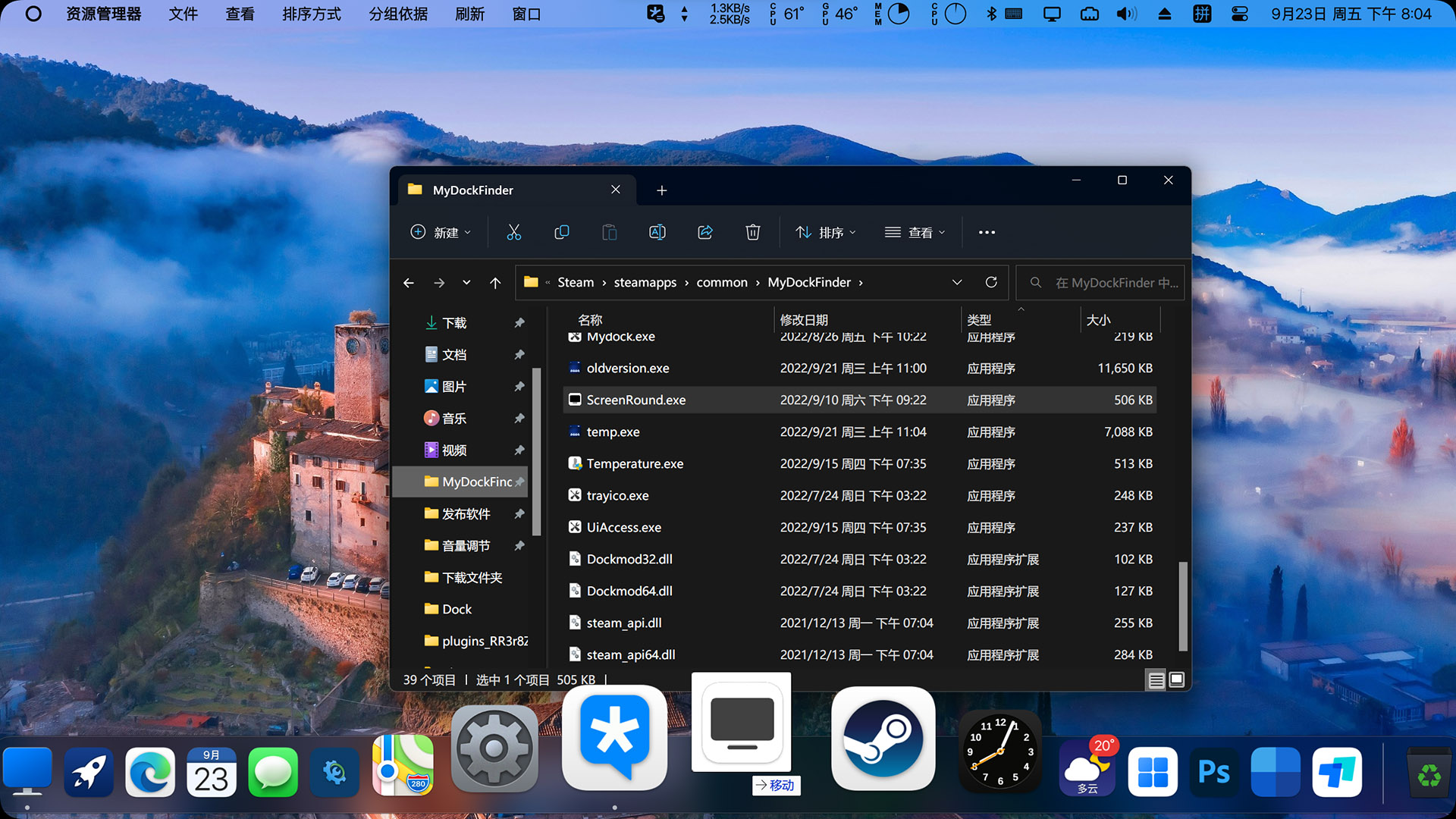Open Steam from the dock

[x=883, y=739]
